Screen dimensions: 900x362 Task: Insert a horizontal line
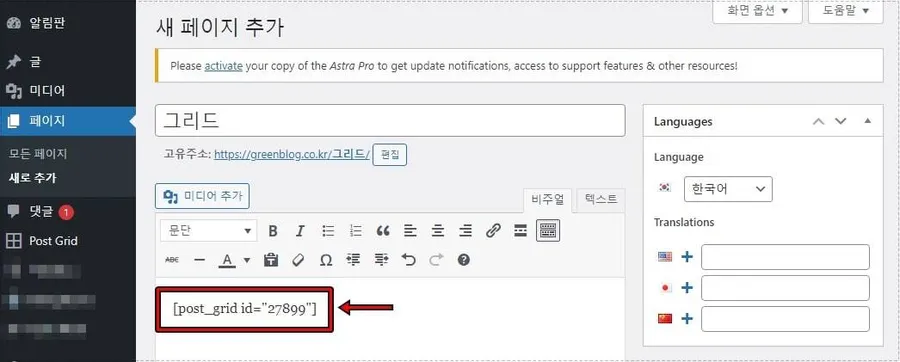pyautogui.click(x=200, y=260)
